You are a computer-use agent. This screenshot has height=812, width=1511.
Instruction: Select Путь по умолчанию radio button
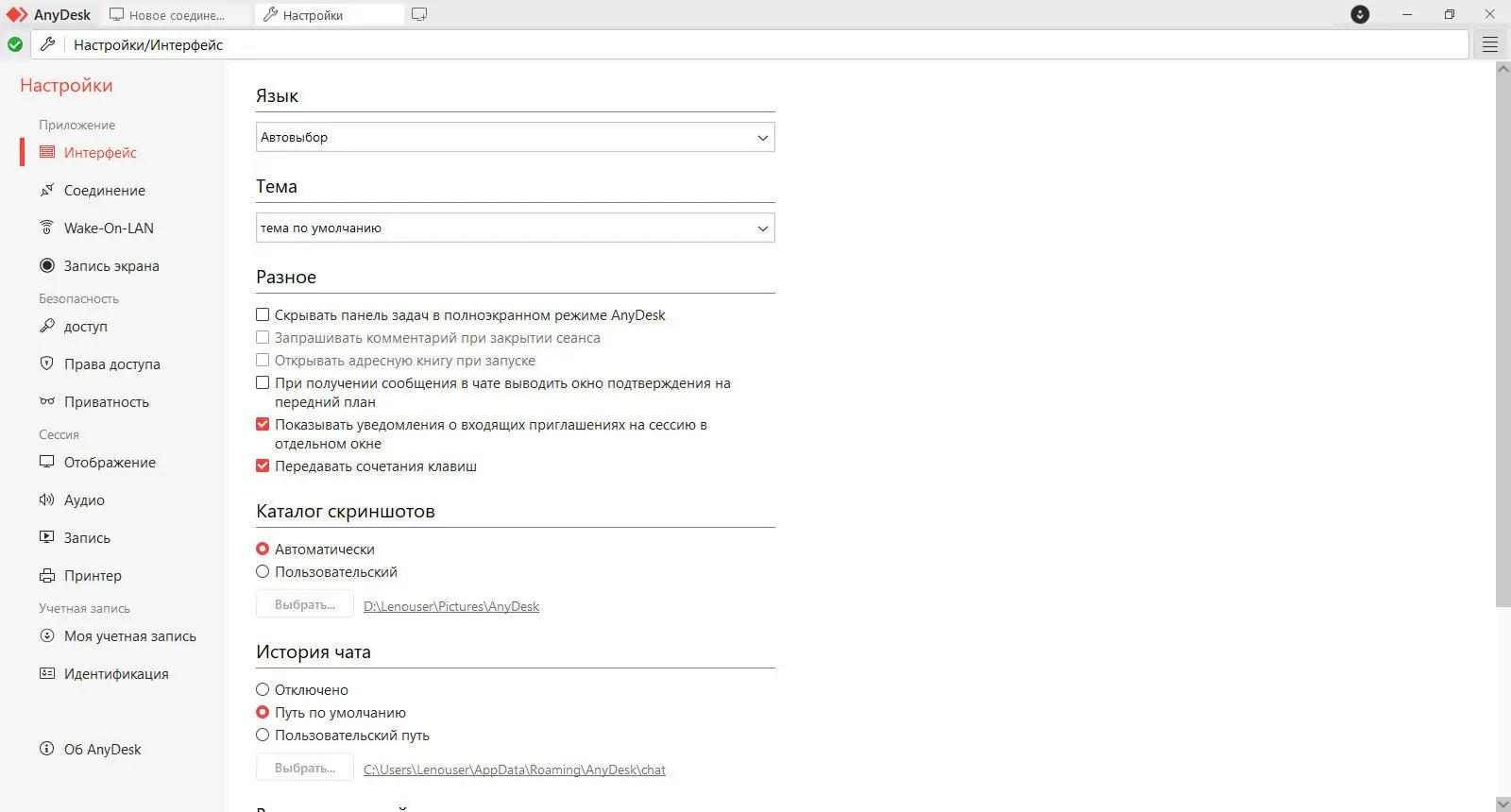pyautogui.click(x=263, y=712)
